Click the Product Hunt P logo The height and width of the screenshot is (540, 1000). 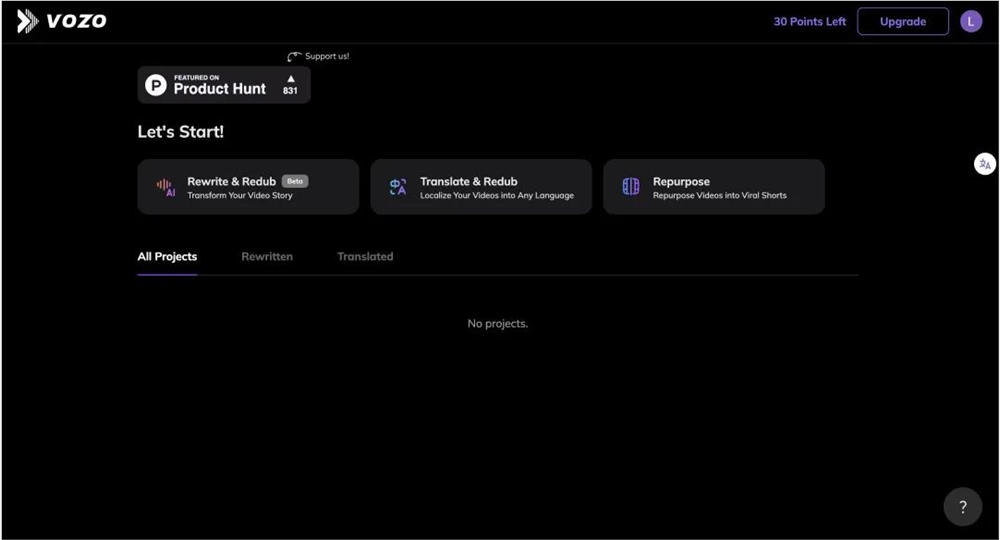tap(156, 85)
